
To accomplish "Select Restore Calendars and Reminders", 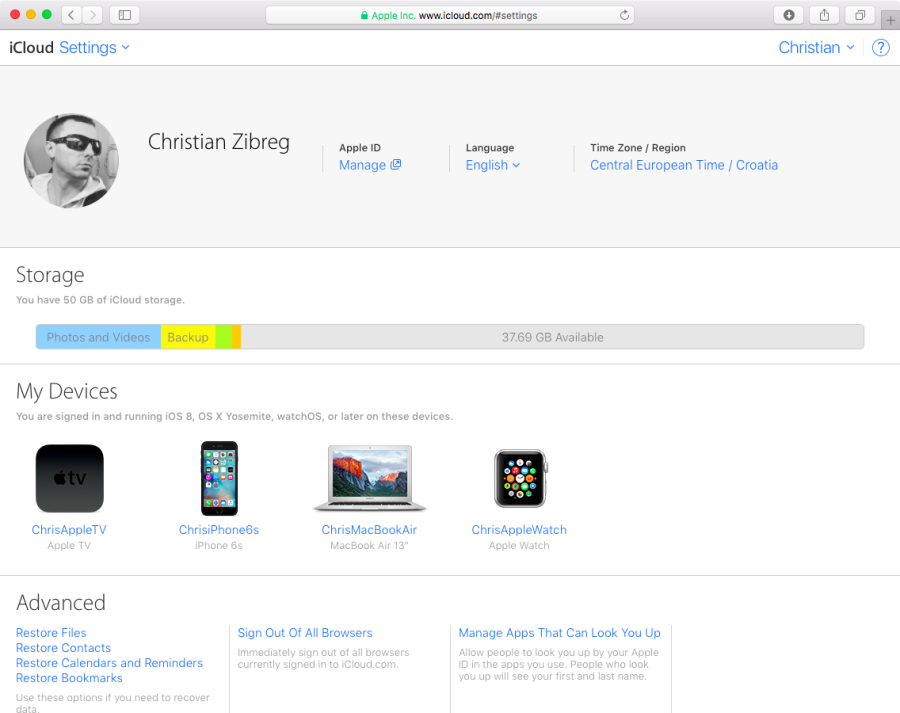I will pyautogui.click(x=109, y=662).
